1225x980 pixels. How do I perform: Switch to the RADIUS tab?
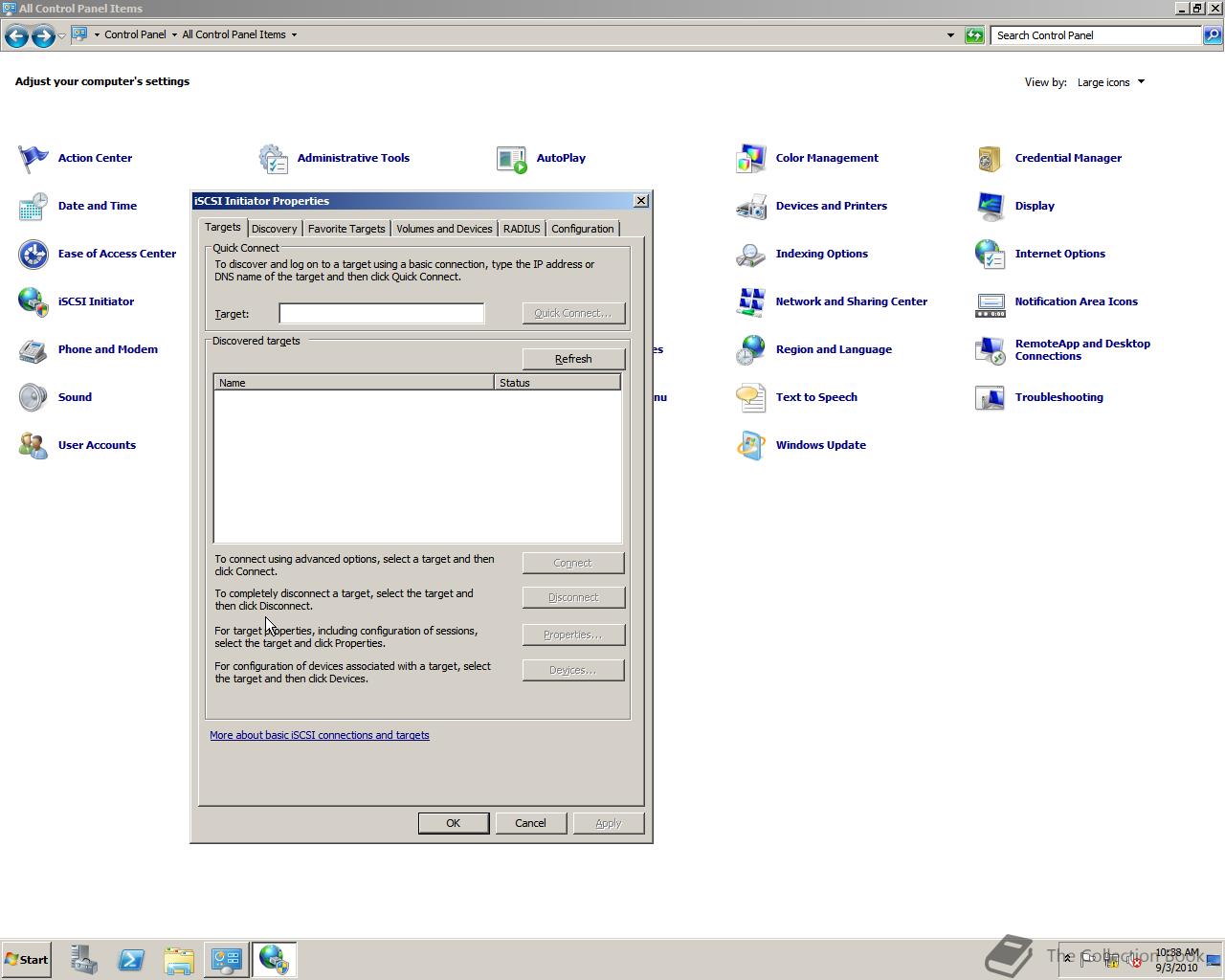522,229
